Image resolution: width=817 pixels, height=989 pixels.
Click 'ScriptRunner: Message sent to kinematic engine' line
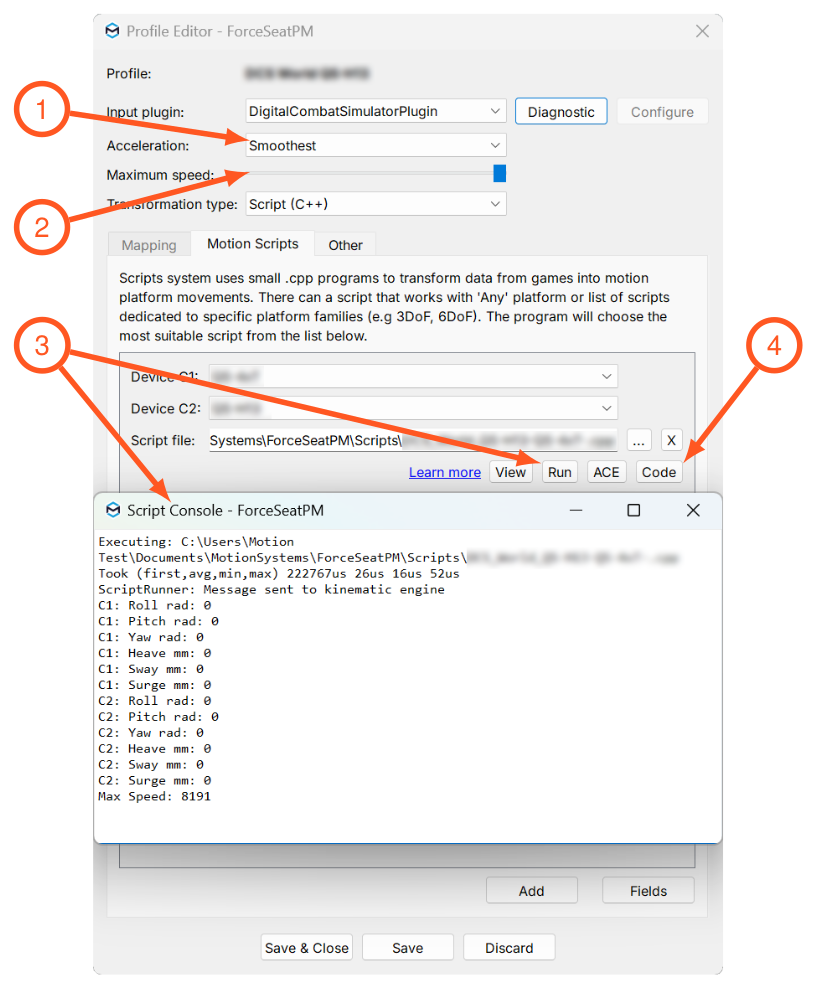pos(271,590)
